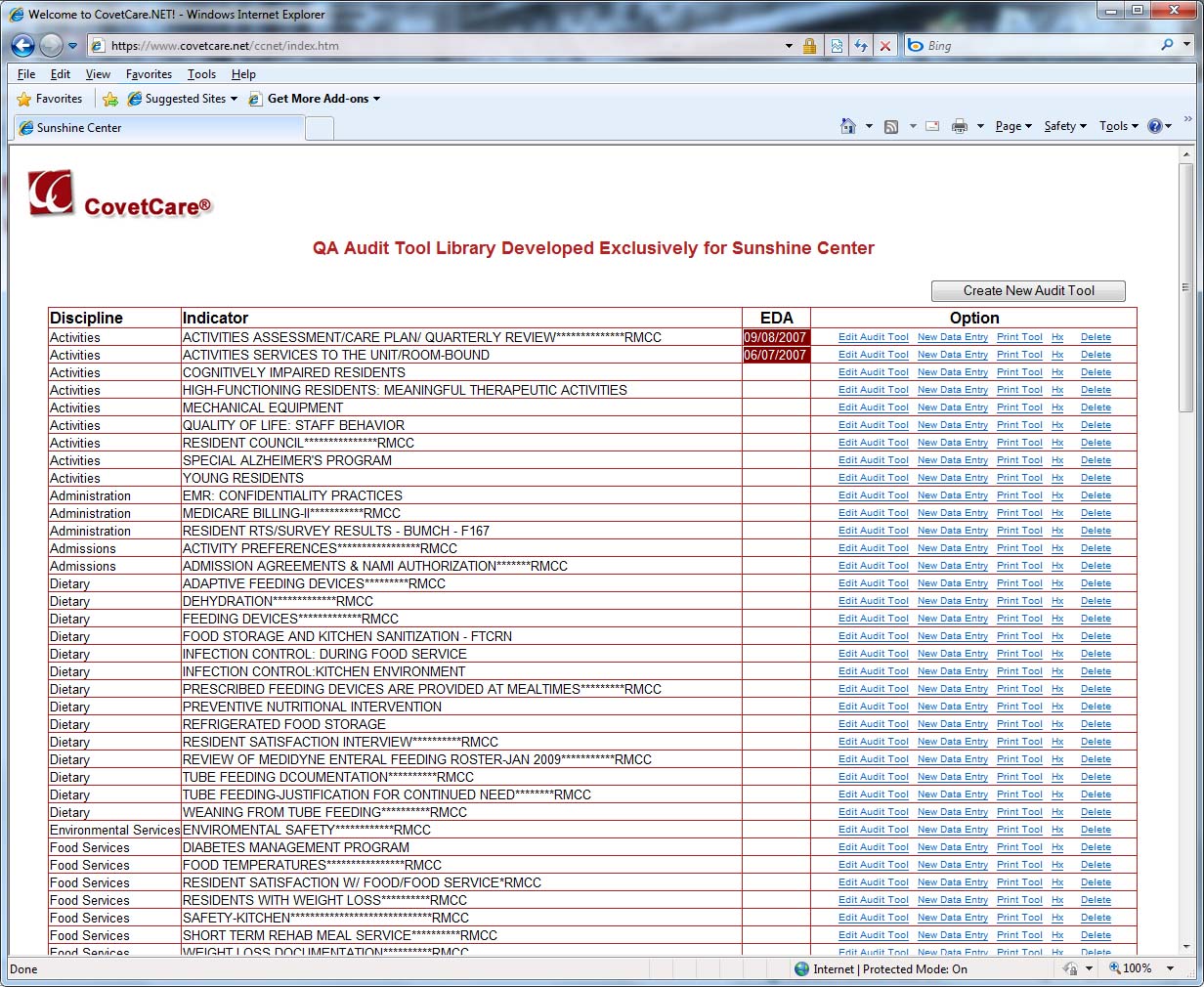
Task: Open a new blank tab
Action: 320,128
